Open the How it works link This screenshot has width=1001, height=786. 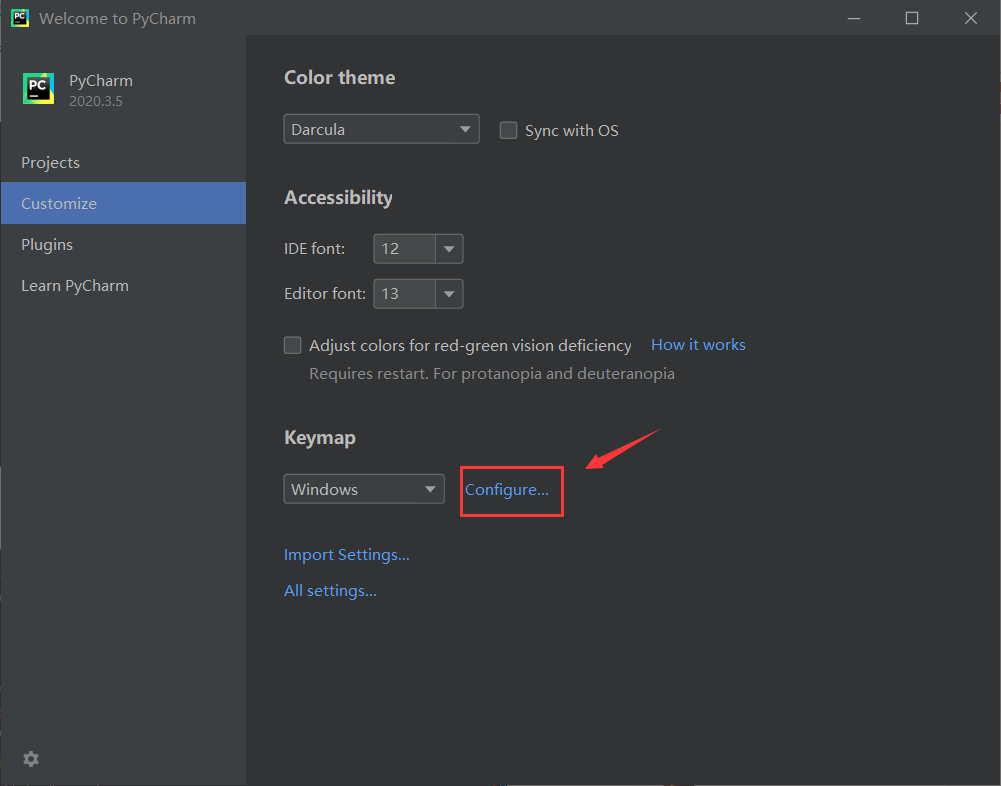click(698, 345)
